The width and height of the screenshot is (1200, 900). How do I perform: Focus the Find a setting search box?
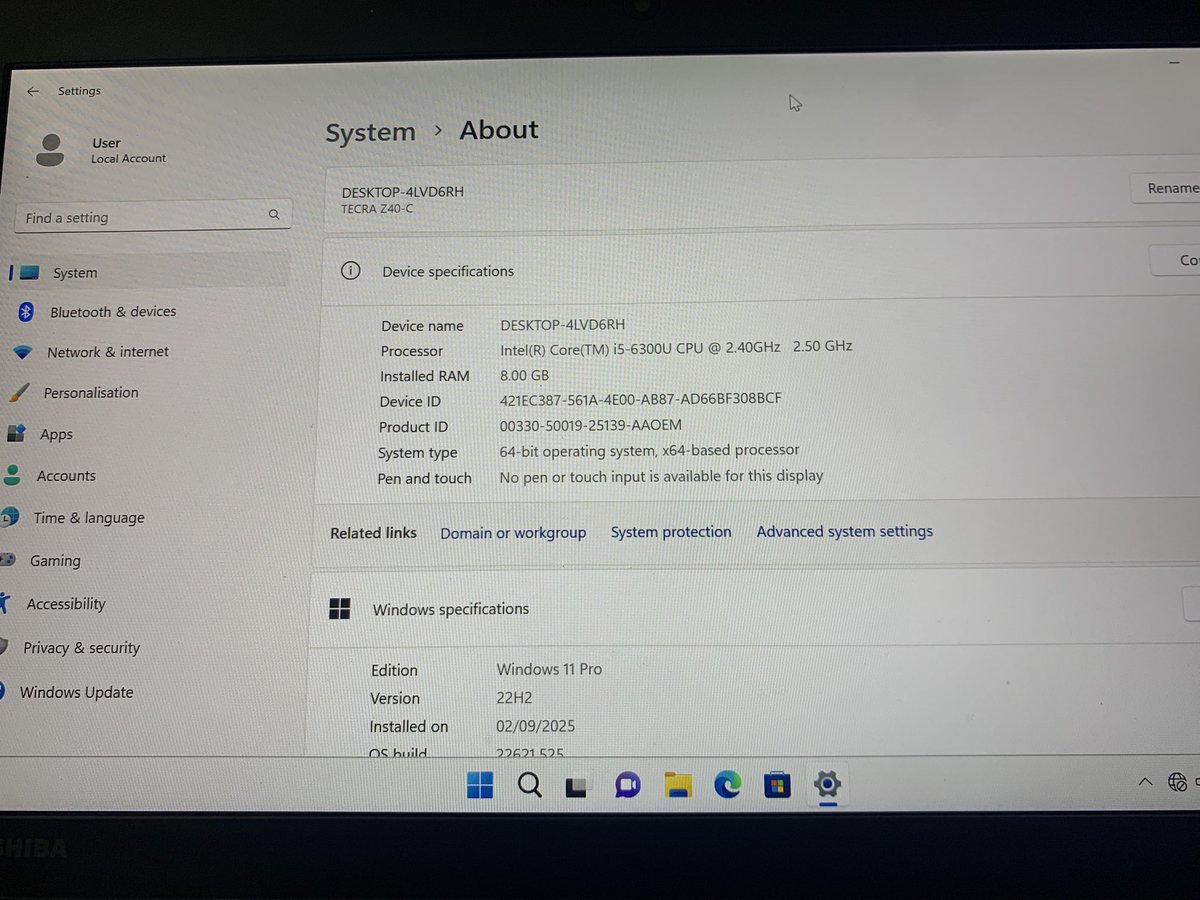(x=153, y=216)
